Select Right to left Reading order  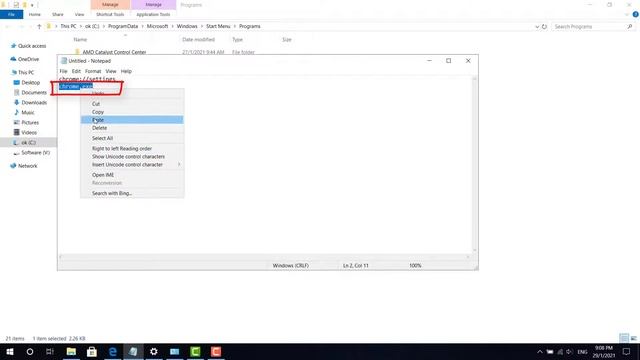[132, 149]
